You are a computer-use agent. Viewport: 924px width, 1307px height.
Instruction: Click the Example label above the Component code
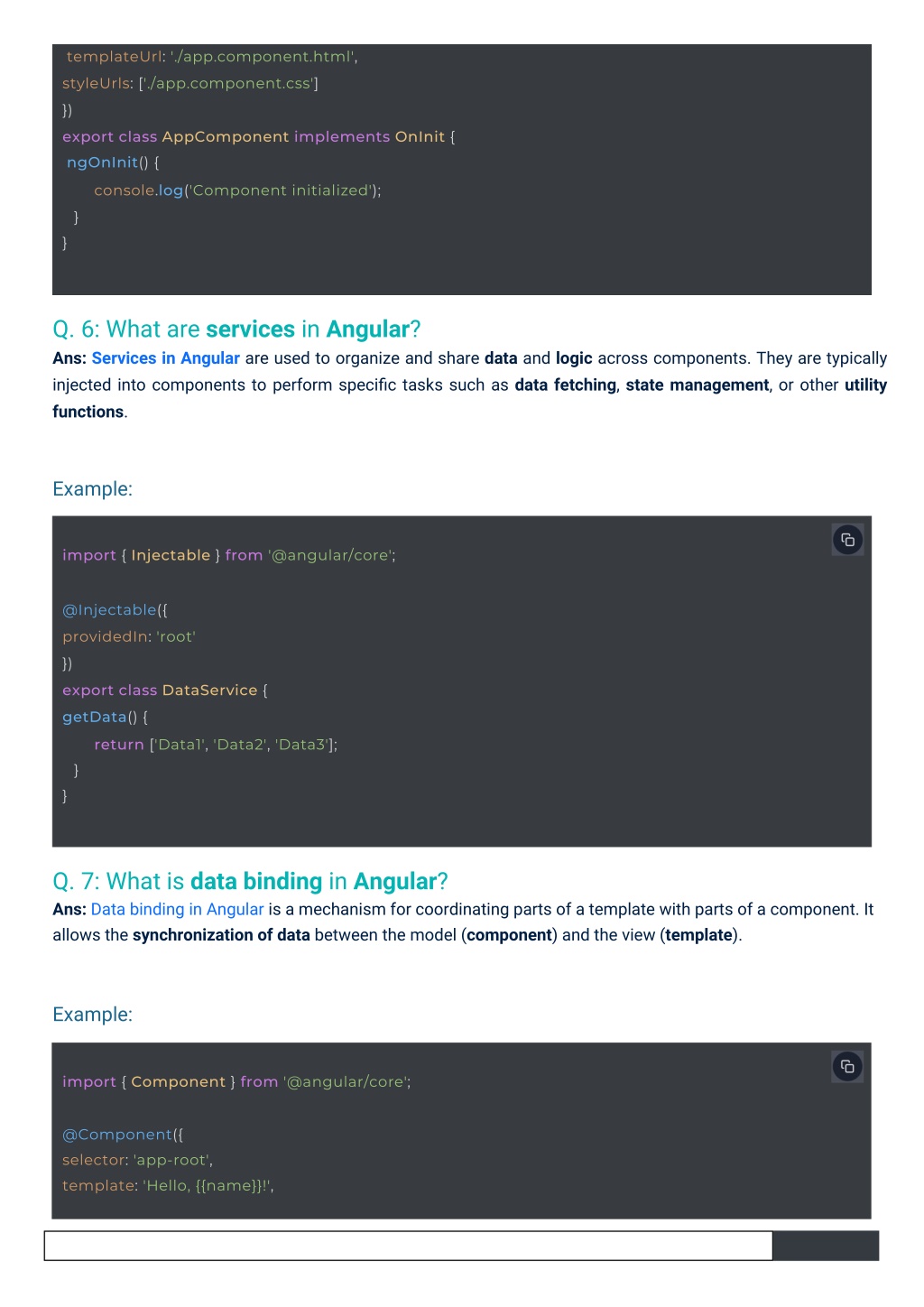pyautogui.click(x=92, y=1014)
